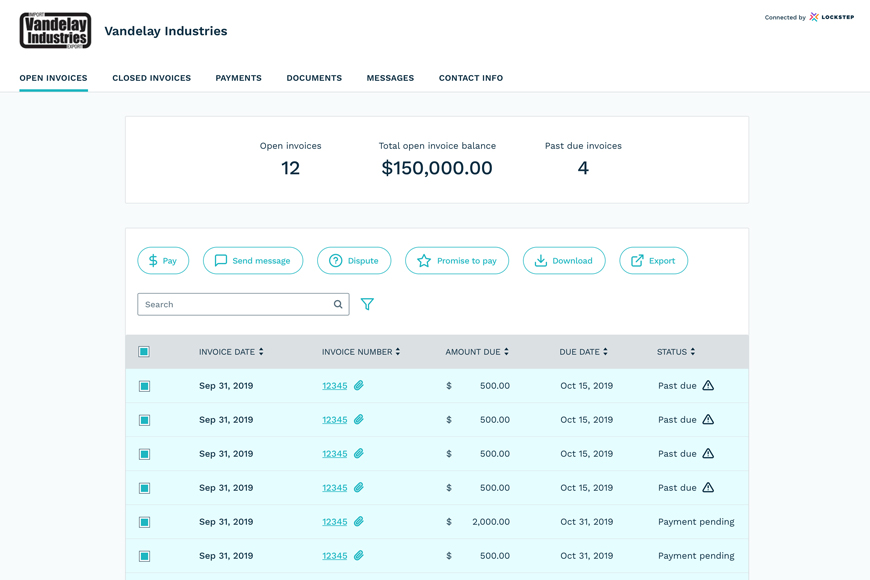The width and height of the screenshot is (870, 580).
Task: Sort by Status column arrows
Action: click(692, 351)
